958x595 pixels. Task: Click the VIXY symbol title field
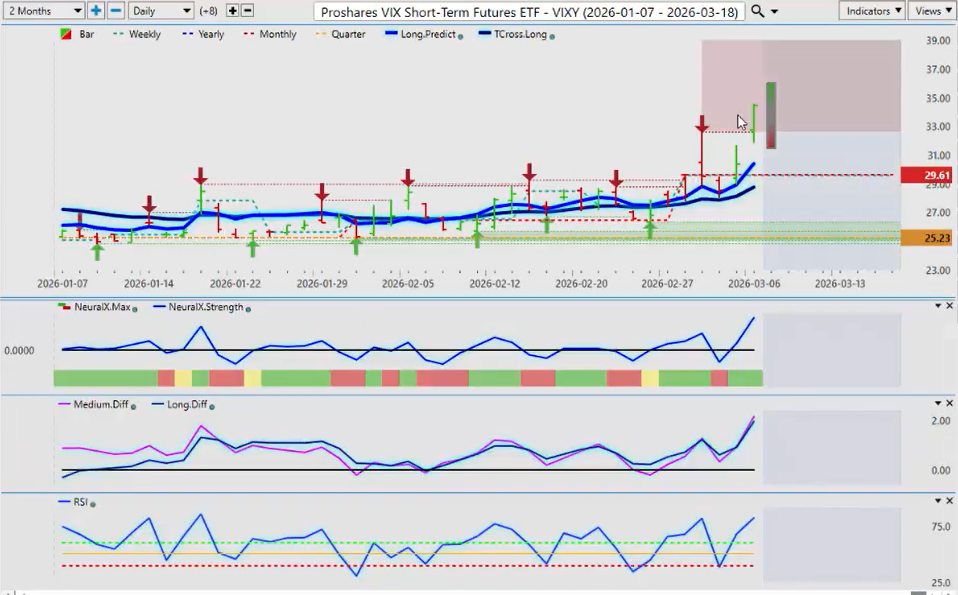pyautogui.click(x=529, y=11)
